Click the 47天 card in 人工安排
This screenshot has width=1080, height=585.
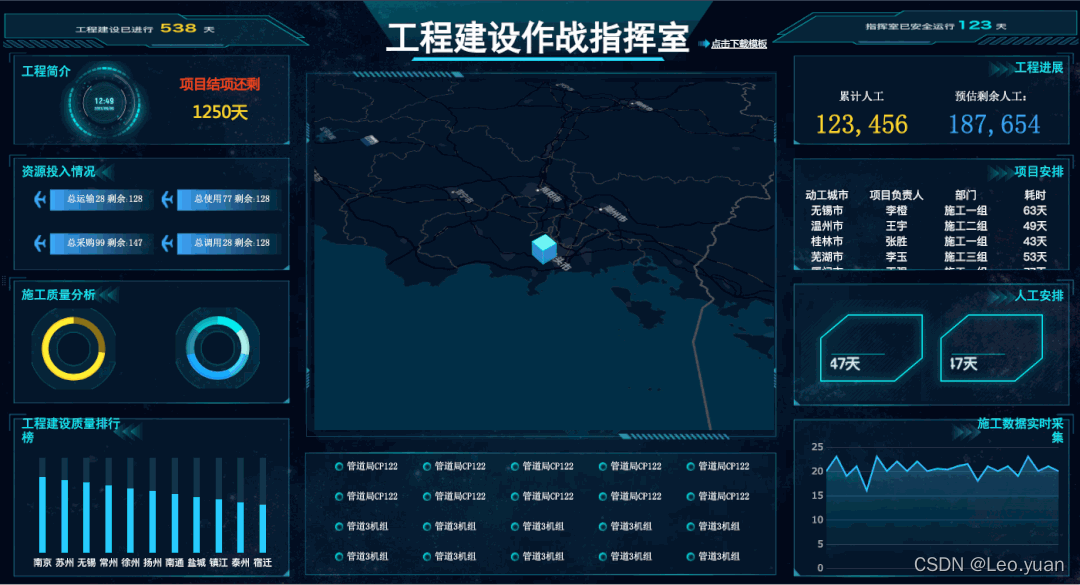(871, 348)
